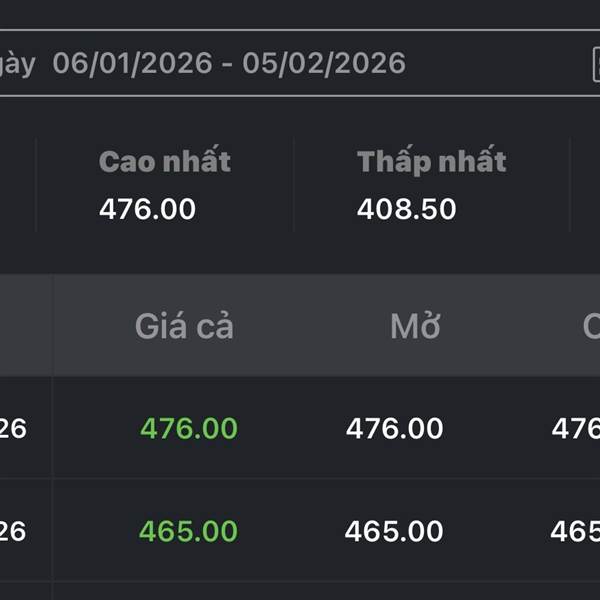Sort by the Mở column header
The width and height of the screenshot is (600, 600).
click(x=415, y=327)
